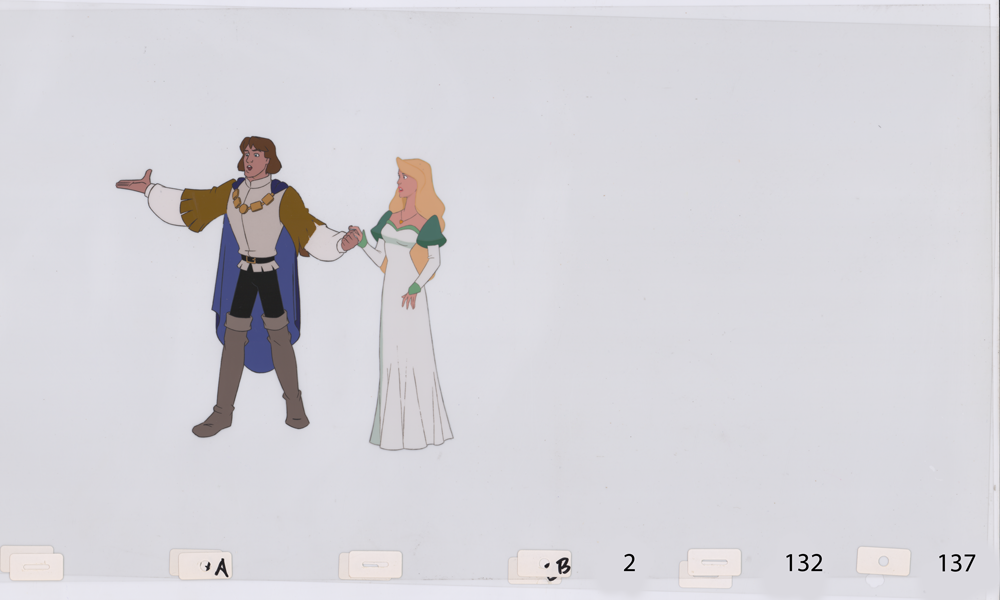Click the round-hole peg tab beside 137

pos(883,561)
